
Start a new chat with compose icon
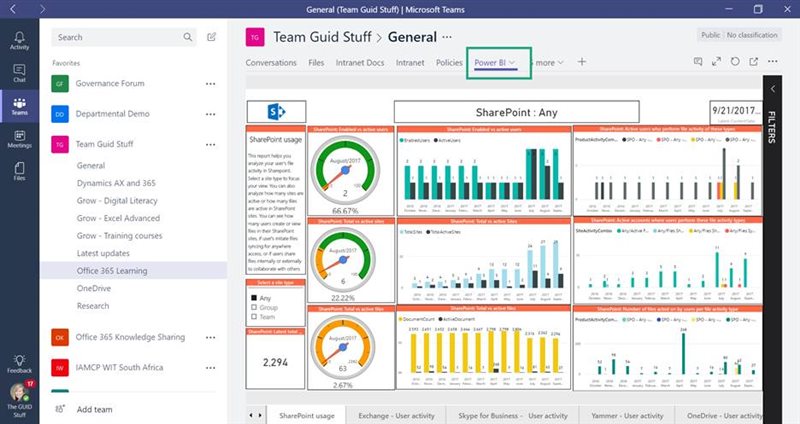tap(211, 37)
